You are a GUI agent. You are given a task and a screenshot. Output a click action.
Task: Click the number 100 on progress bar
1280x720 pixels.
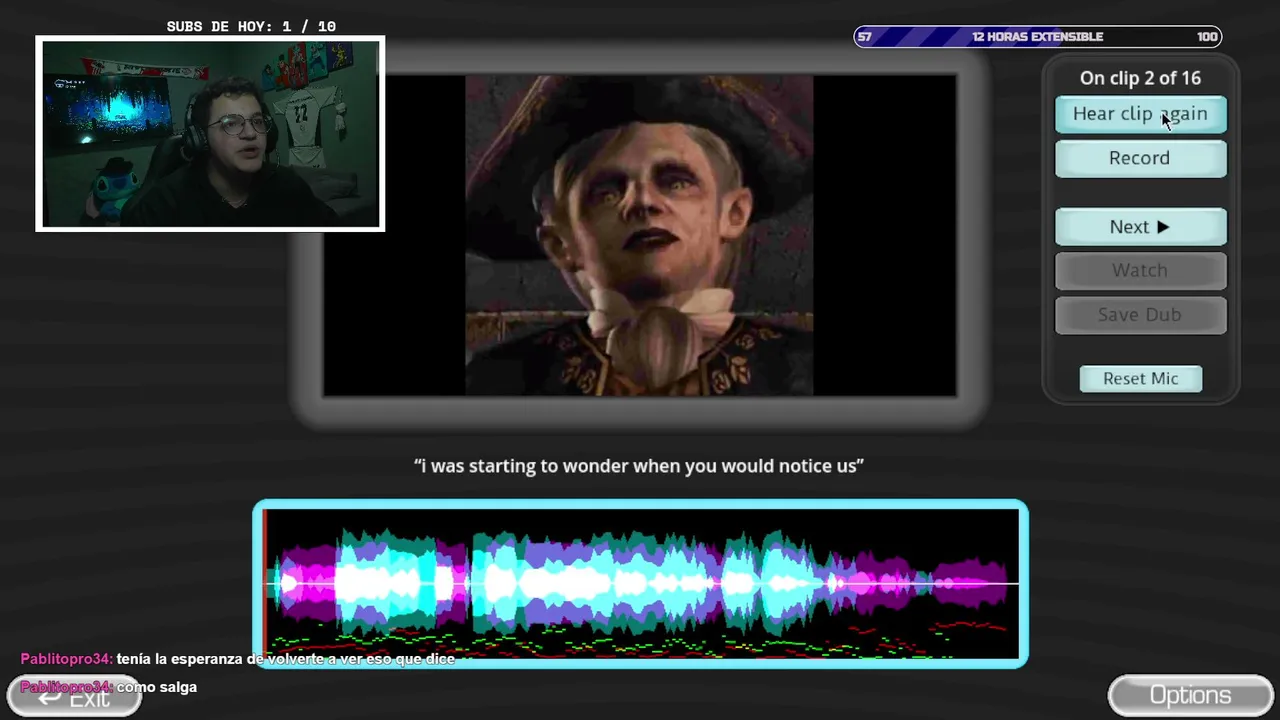[1207, 37]
